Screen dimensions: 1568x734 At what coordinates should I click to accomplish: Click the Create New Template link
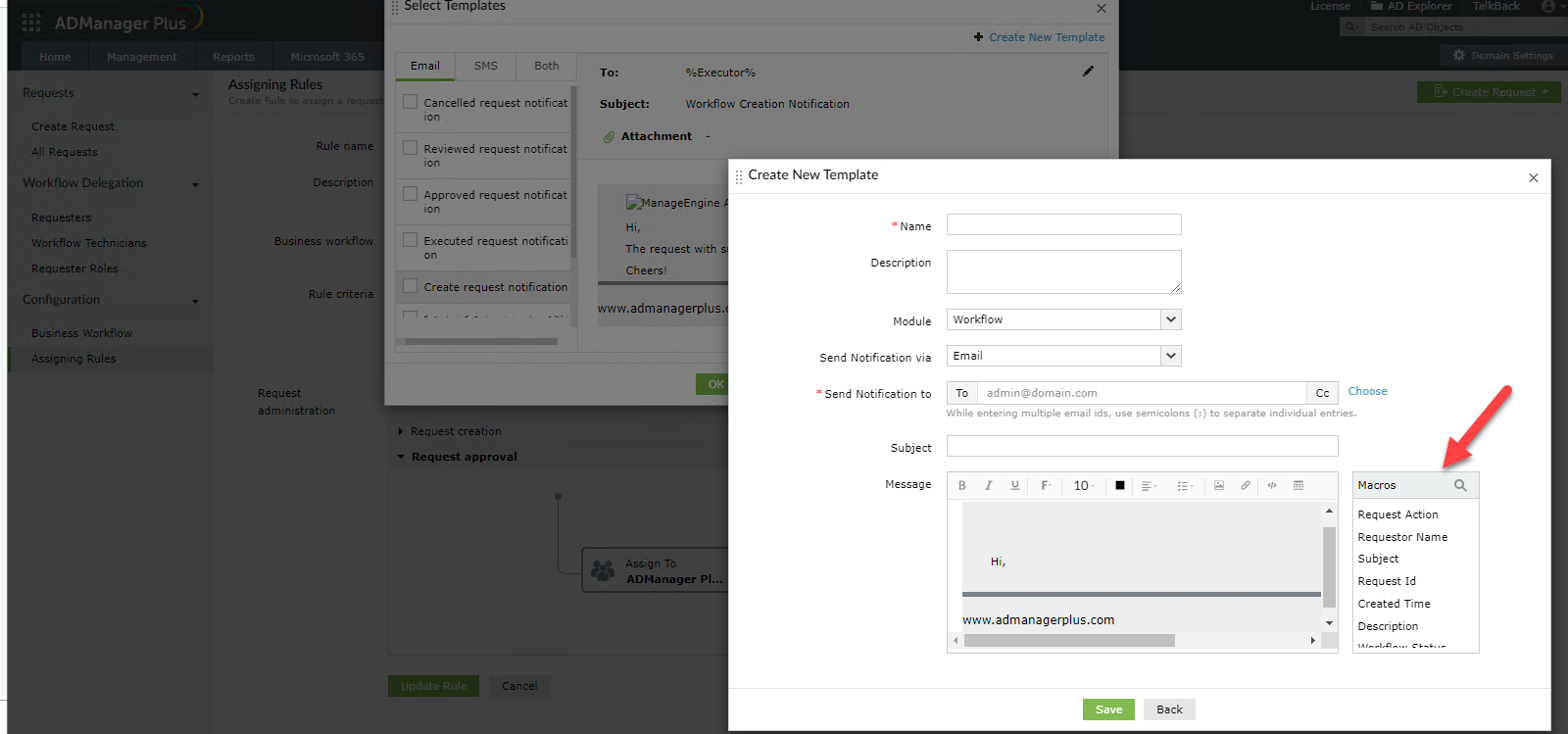point(1047,37)
